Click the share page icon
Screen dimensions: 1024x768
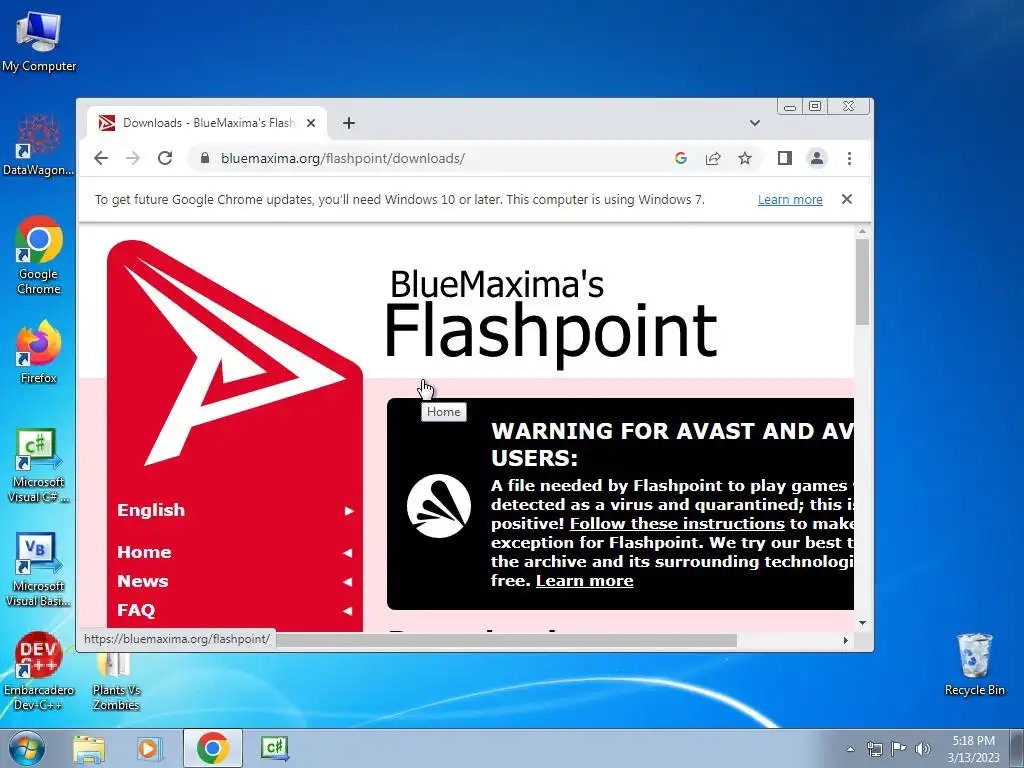click(712, 158)
